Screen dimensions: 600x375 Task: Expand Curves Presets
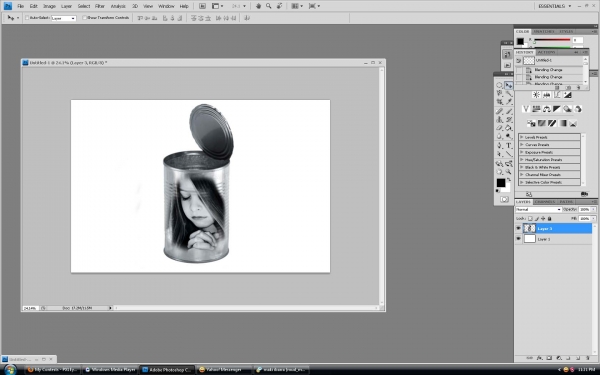[522, 145]
